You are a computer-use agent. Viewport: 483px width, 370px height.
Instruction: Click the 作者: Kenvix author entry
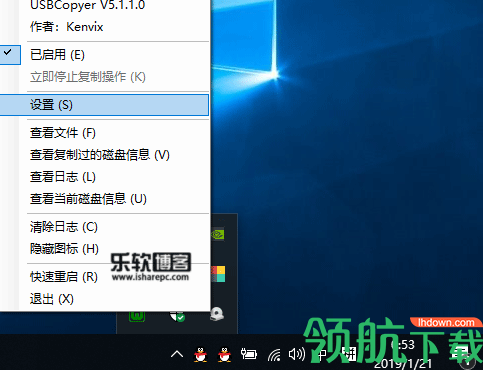[x=104, y=27]
